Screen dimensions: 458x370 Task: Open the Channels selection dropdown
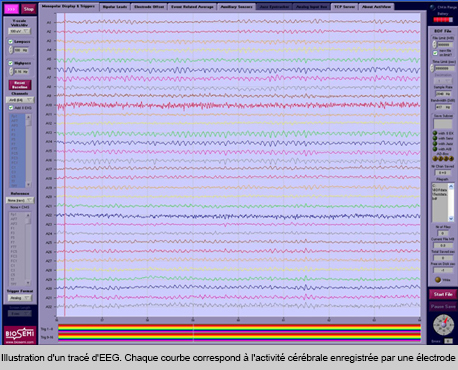20,100
